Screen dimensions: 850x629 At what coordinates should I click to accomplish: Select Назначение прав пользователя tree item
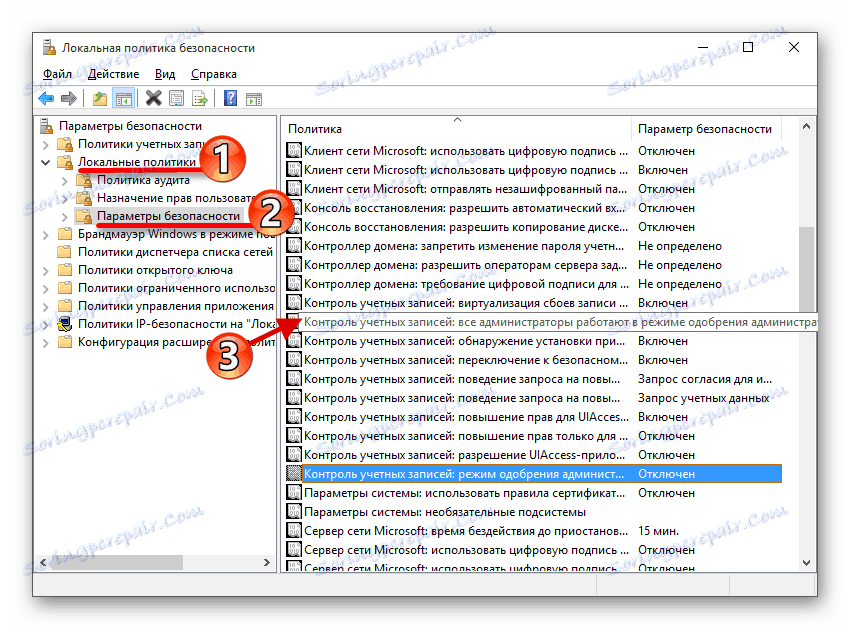176,198
